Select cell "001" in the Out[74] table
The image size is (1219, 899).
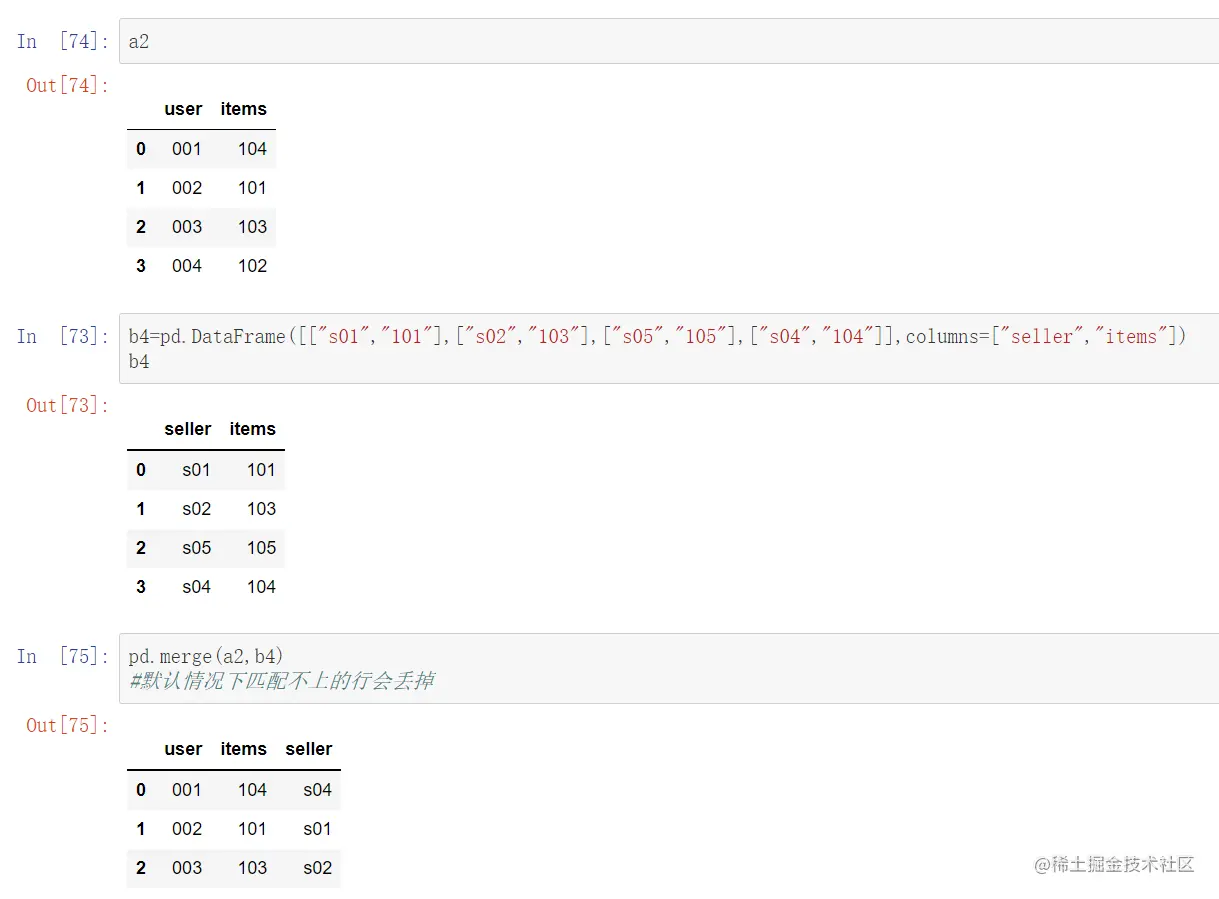click(187, 149)
